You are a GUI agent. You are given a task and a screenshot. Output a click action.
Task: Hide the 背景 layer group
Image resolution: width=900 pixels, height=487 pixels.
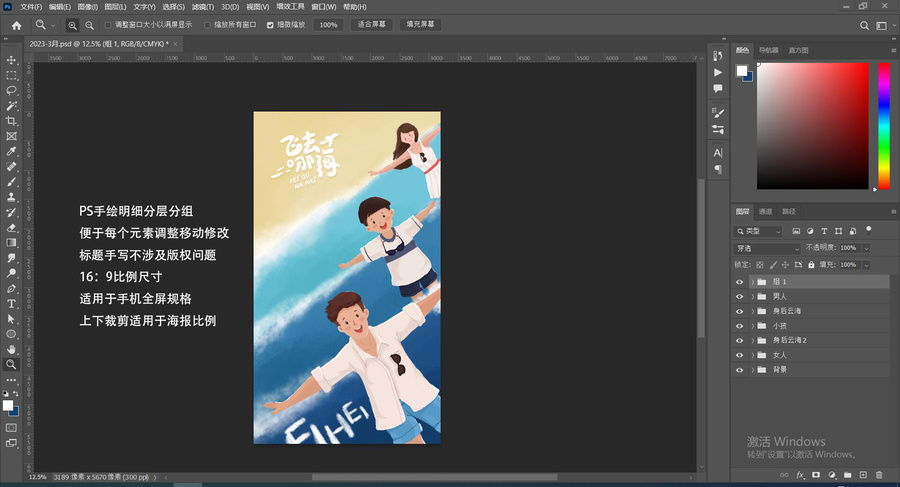click(739, 370)
